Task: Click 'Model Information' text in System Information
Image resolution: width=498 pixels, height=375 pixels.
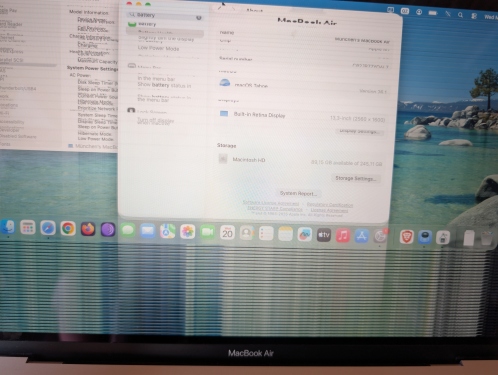Action: pos(89,12)
